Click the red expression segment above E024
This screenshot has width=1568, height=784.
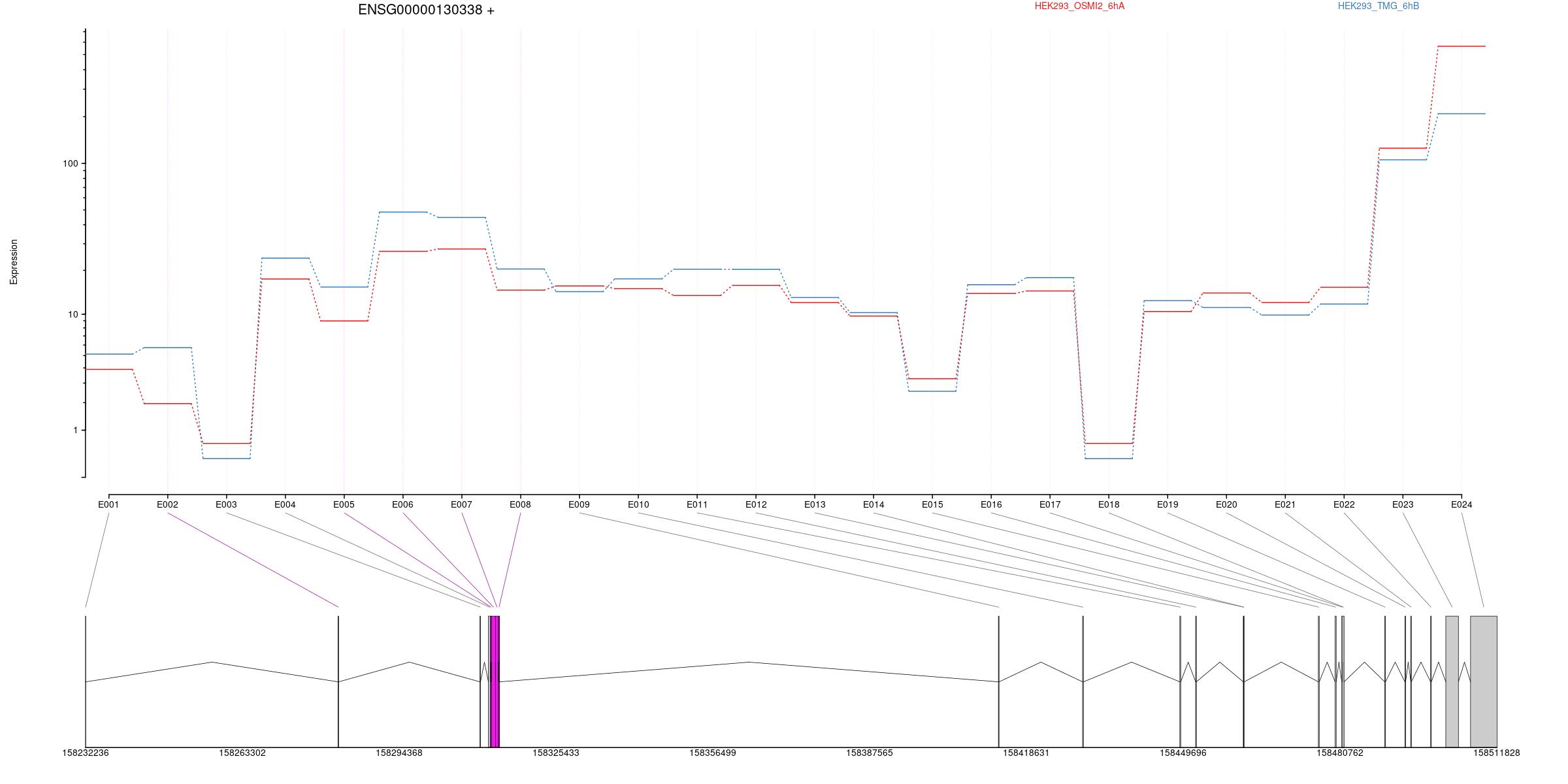1462,46
